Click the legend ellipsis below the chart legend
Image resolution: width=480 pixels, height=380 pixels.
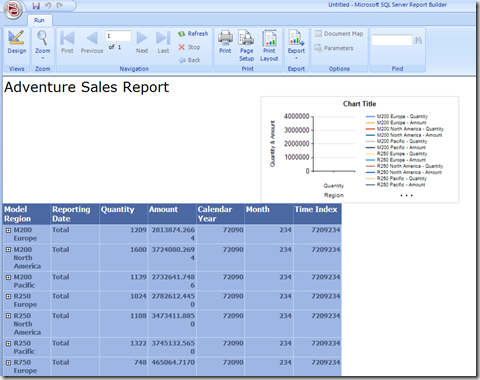tap(406, 195)
